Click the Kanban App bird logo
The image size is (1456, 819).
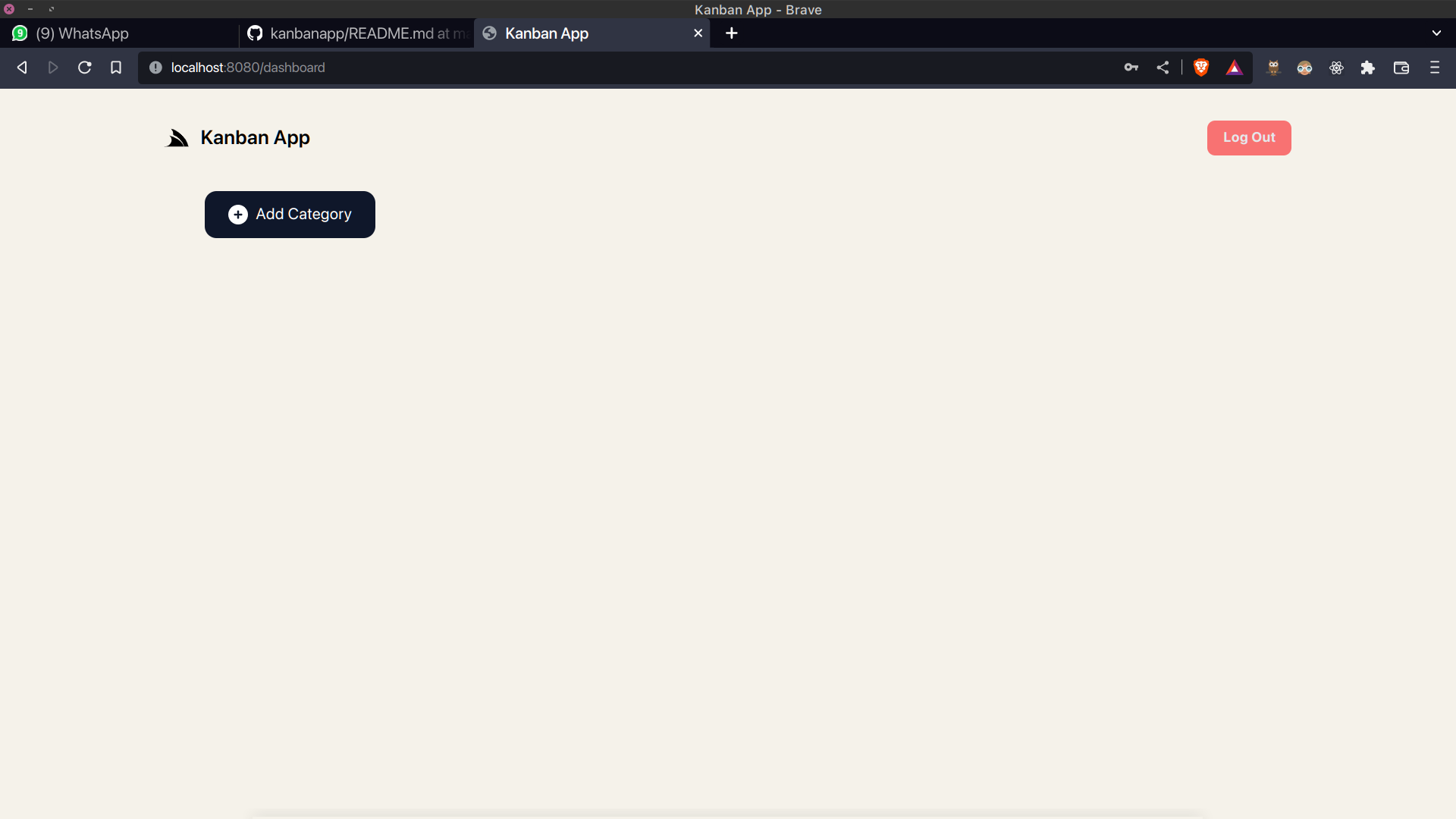click(x=177, y=138)
